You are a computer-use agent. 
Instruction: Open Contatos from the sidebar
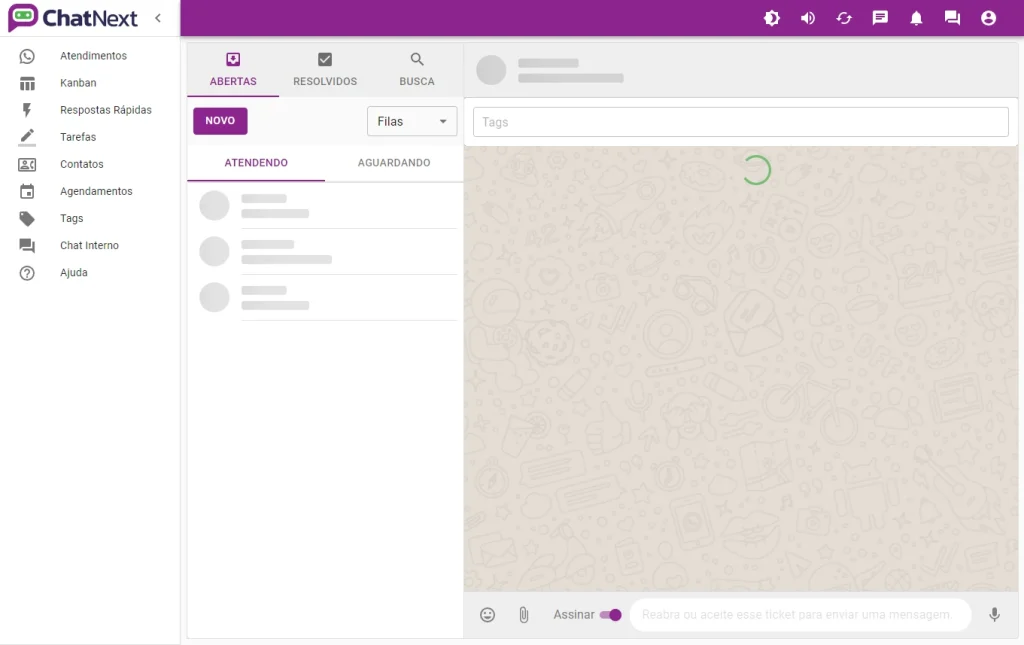tap(82, 165)
